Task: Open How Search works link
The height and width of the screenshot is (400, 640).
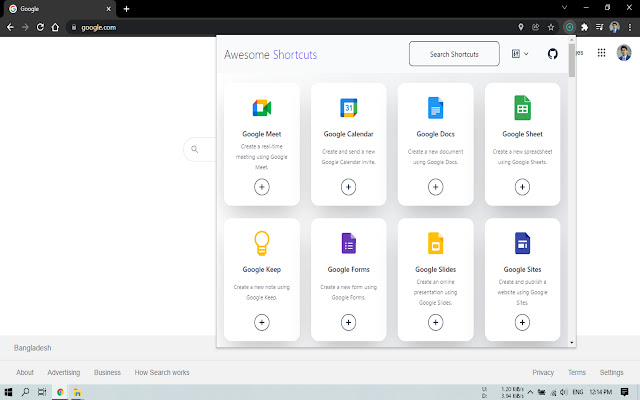Action: (x=162, y=372)
